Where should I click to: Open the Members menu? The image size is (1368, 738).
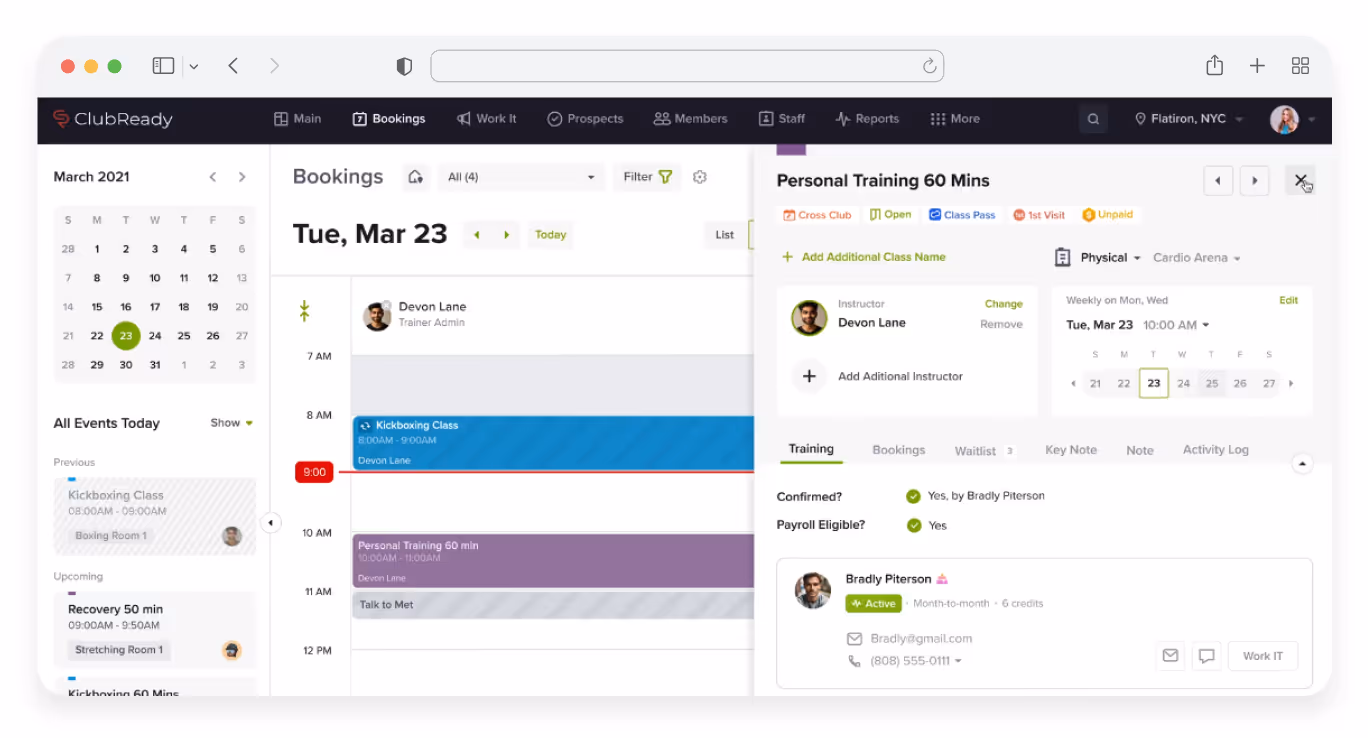click(x=690, y=119)
